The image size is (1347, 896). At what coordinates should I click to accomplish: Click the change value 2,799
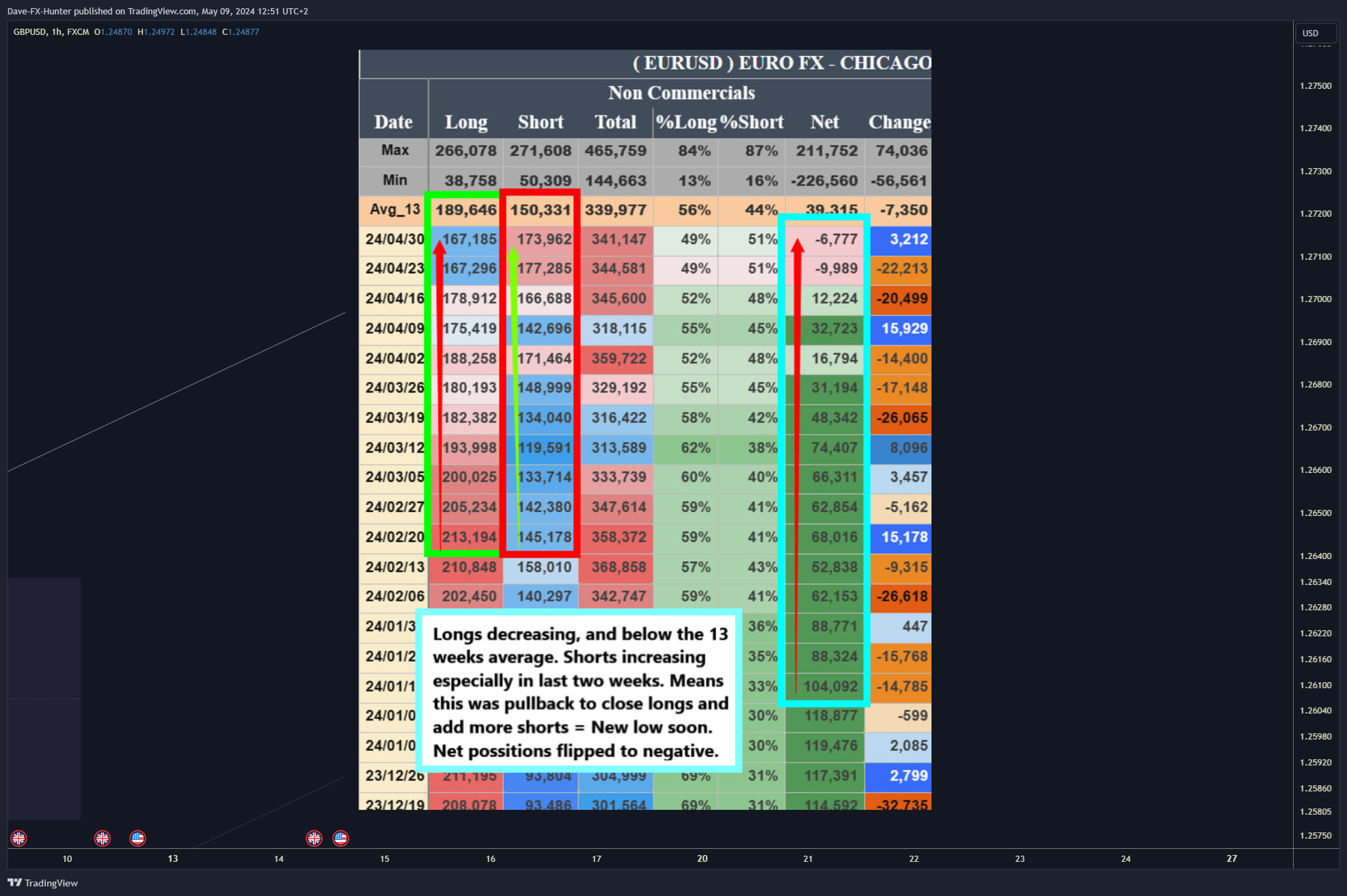coord(908,776)
